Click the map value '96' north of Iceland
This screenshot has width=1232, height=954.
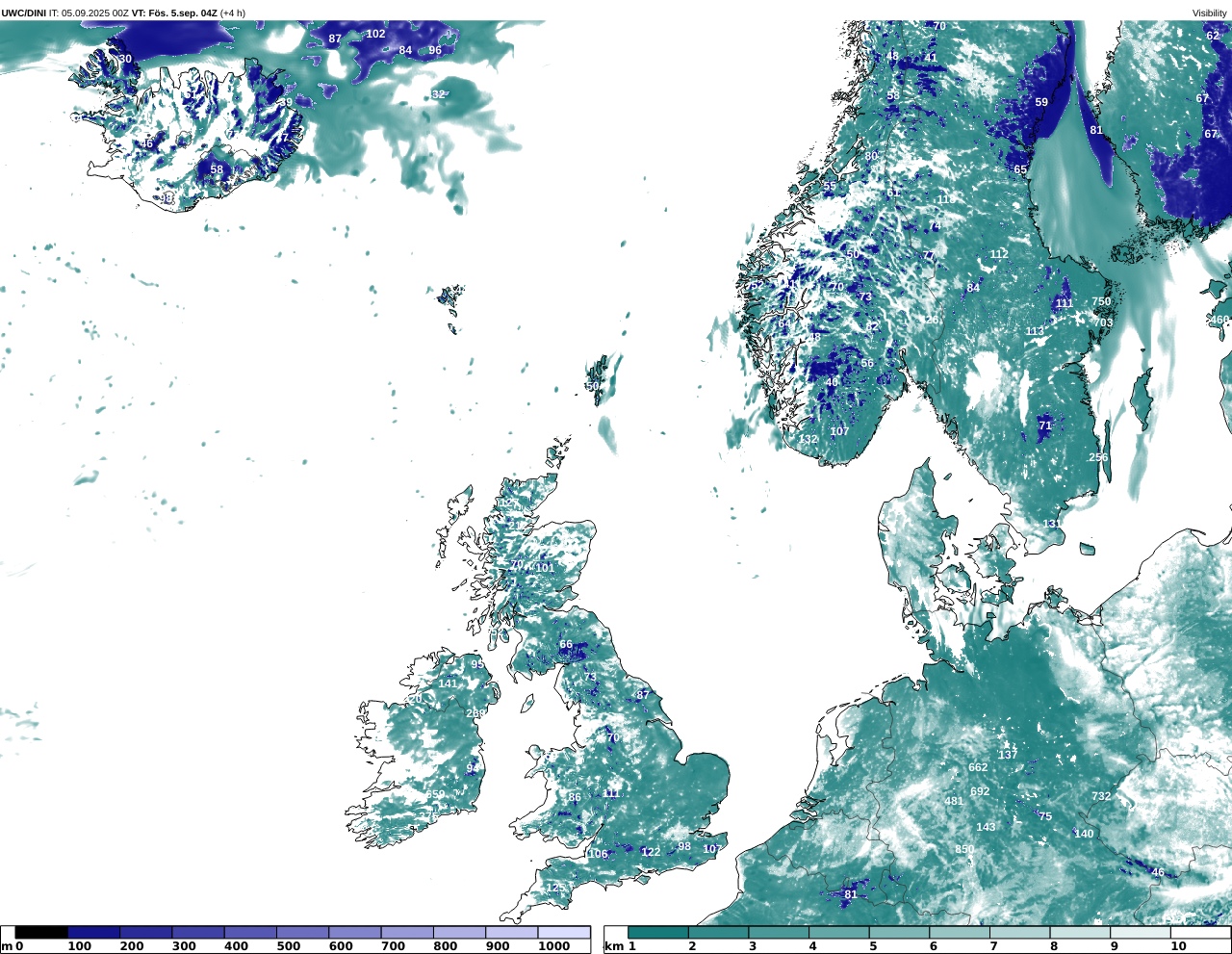[435, 50]
